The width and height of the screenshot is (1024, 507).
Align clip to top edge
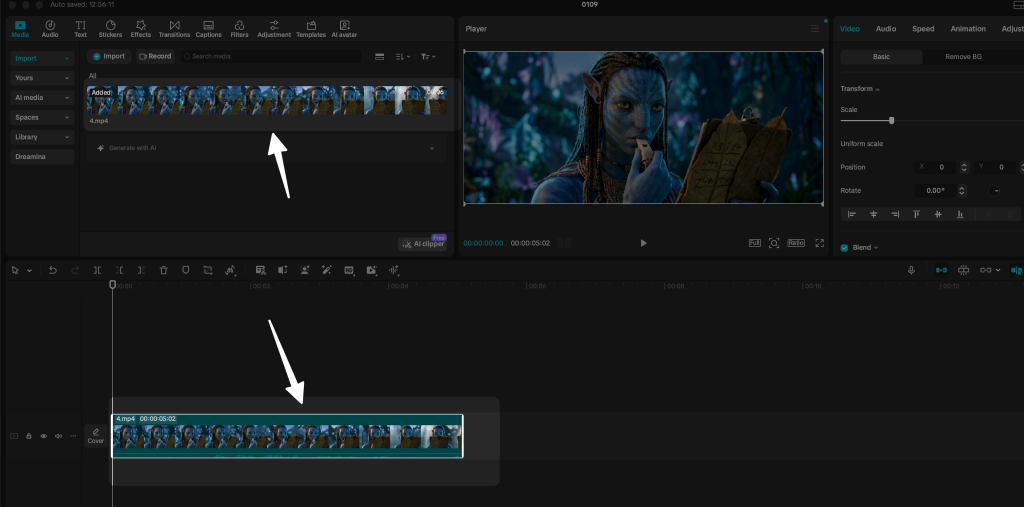(916, 214)
